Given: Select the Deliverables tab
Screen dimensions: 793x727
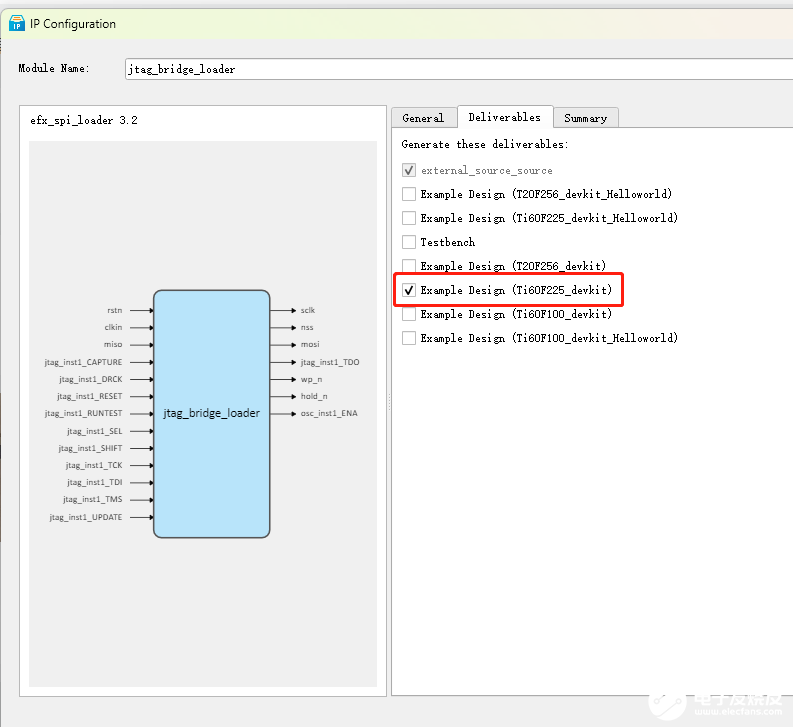Looking at the screenshot, I should click(x=504, y=117).
